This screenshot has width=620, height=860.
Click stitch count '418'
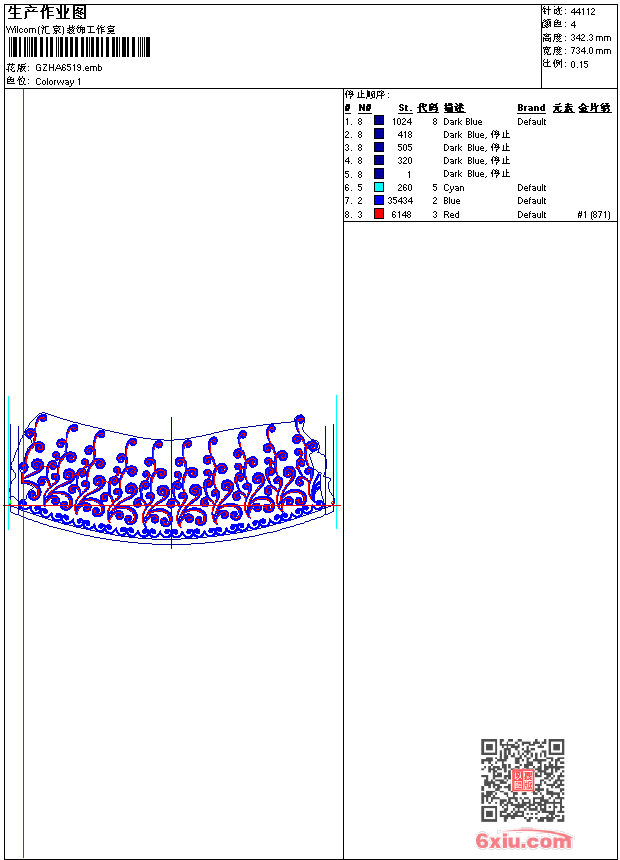point(405,135)
